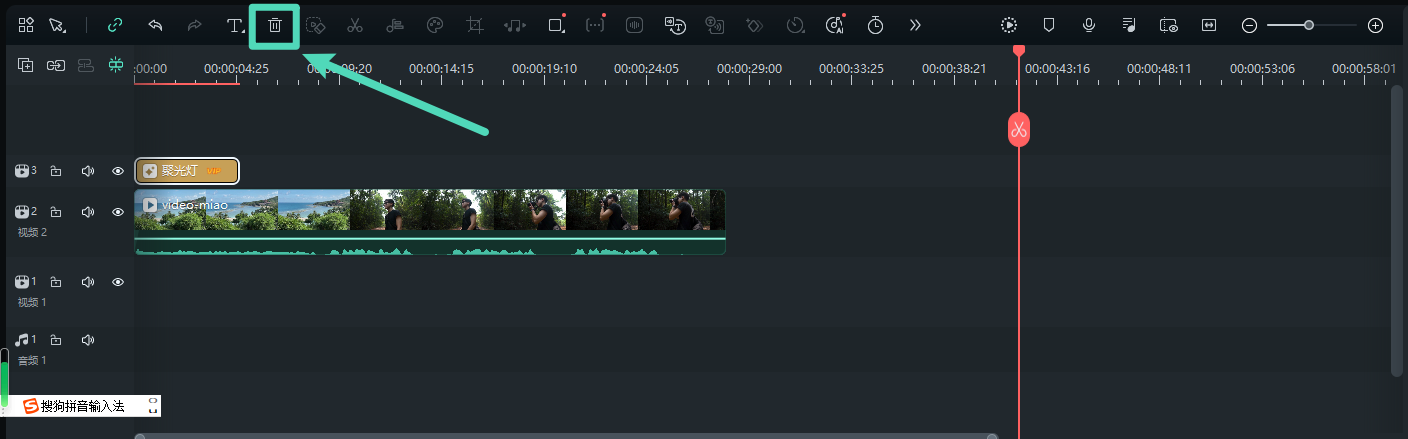Start voiceover recording with microphone icon
Image resolution: width=1408 pixels, height=439 pixels.
pos(1088,26)
